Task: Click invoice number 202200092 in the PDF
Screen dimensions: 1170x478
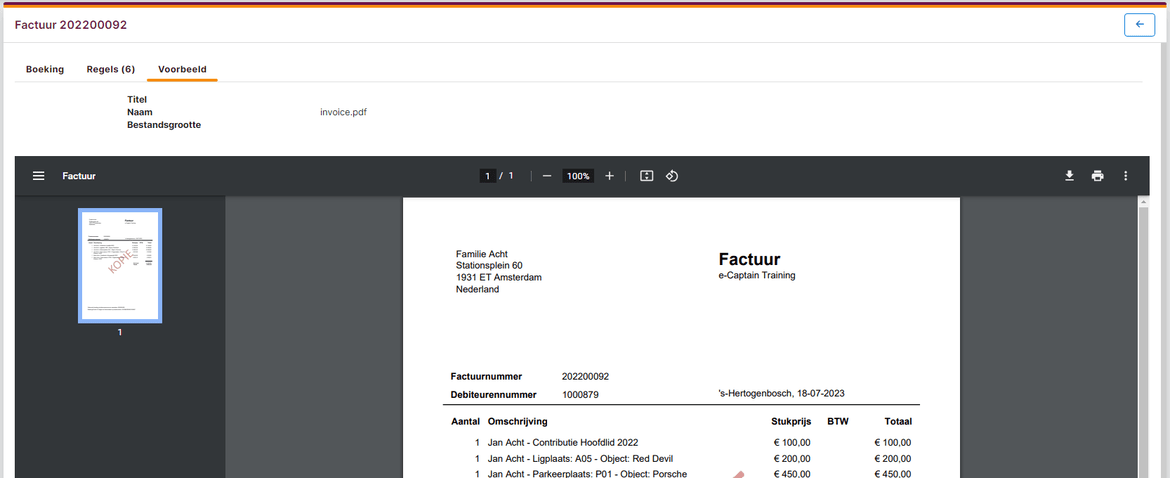Action: [586, 377]
